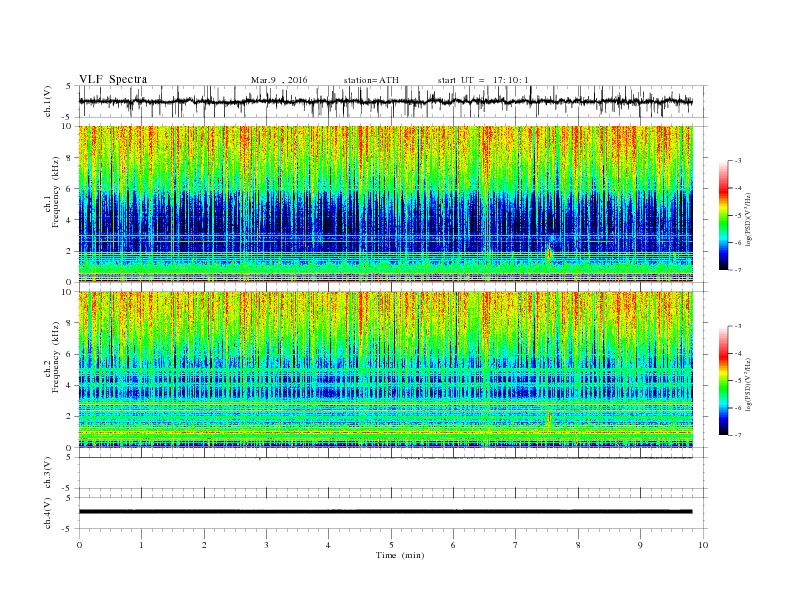
Task: Click time axis tick label "10" at the right end
Action: (x=703, y=545)
